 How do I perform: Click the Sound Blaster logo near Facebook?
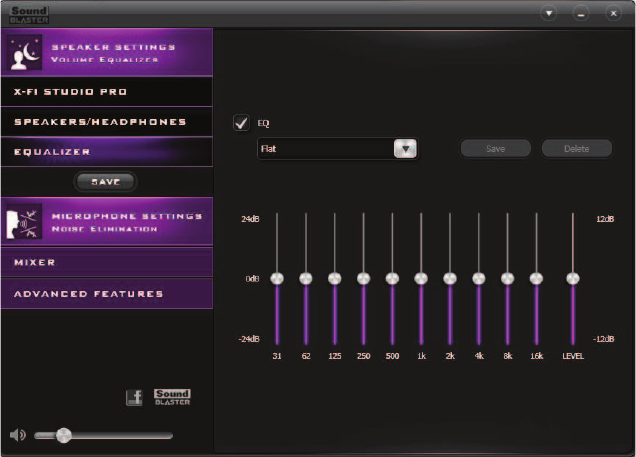172,397
